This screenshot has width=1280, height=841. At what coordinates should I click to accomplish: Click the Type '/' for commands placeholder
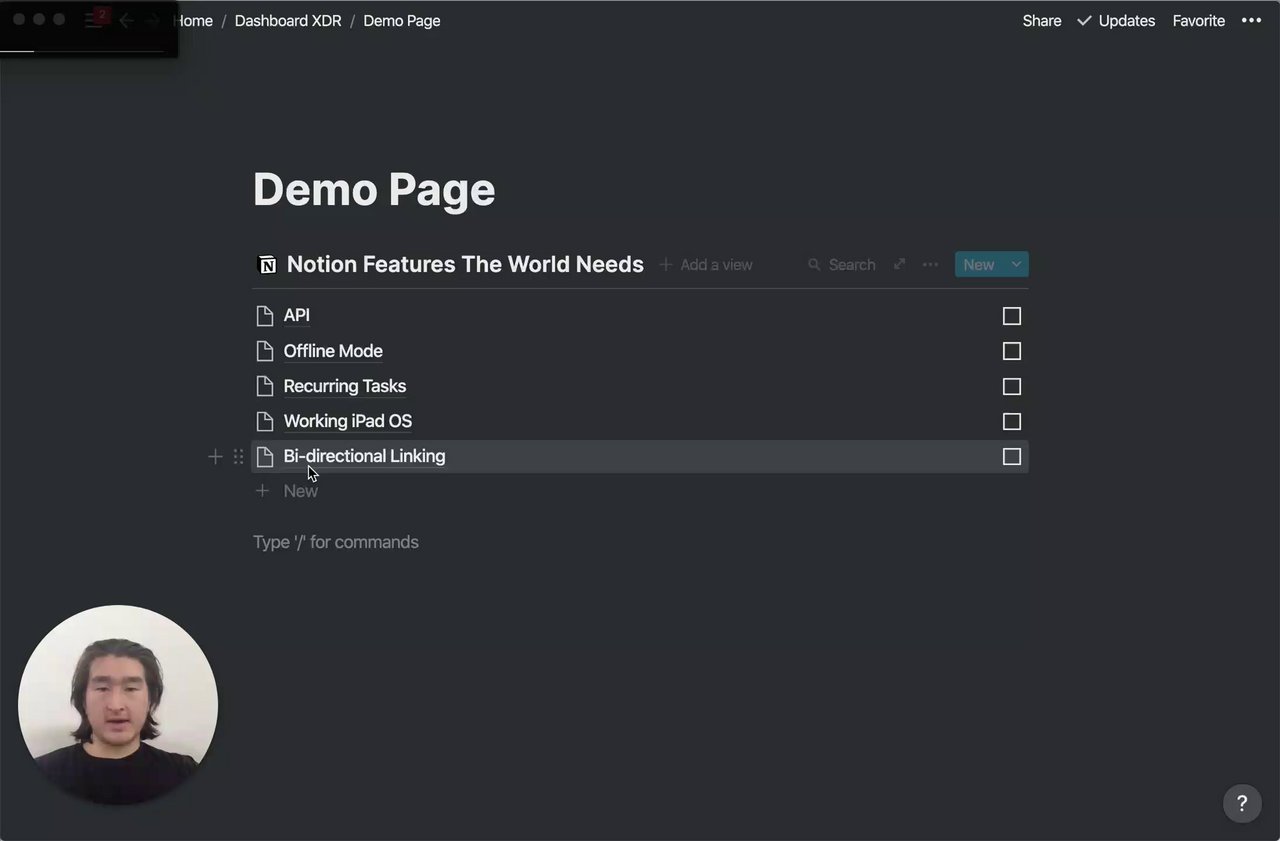(336, 542)
